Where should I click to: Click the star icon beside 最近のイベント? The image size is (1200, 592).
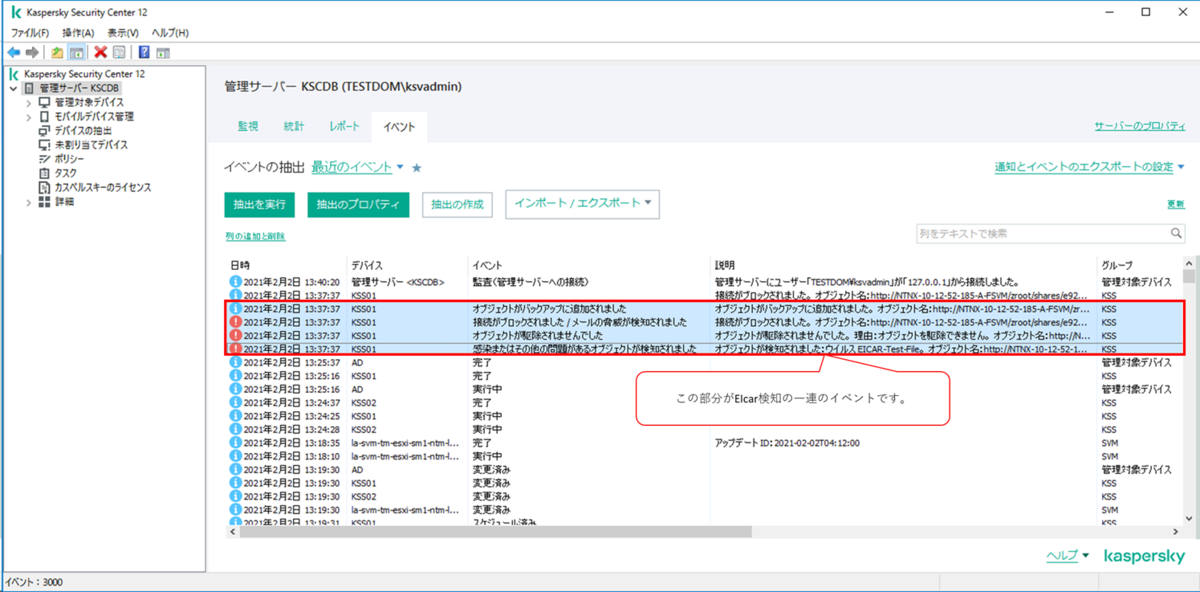pyautogui.click(x=417, y=168)
